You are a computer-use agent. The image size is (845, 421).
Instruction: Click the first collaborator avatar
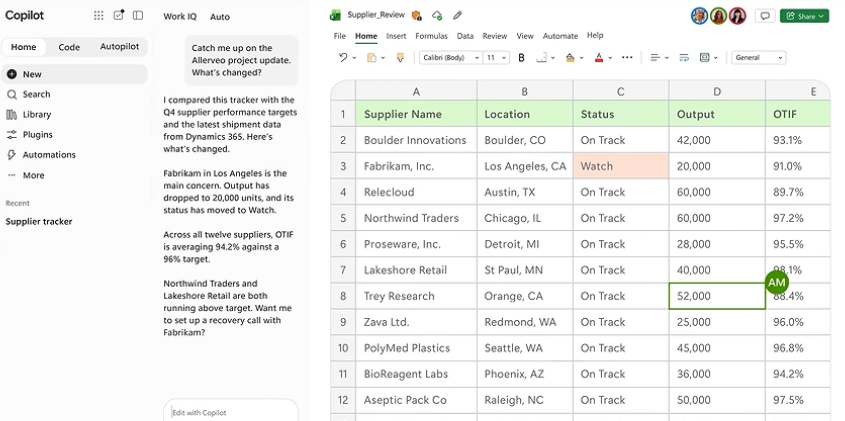pyautogui.click(x=699, y=16)
